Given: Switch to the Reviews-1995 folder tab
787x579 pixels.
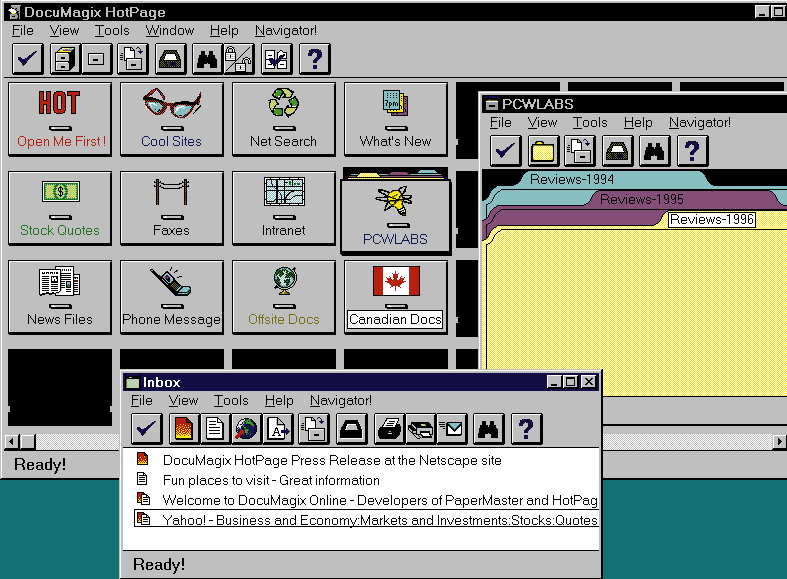Looking at the screenshot, I should coord(642,199).
